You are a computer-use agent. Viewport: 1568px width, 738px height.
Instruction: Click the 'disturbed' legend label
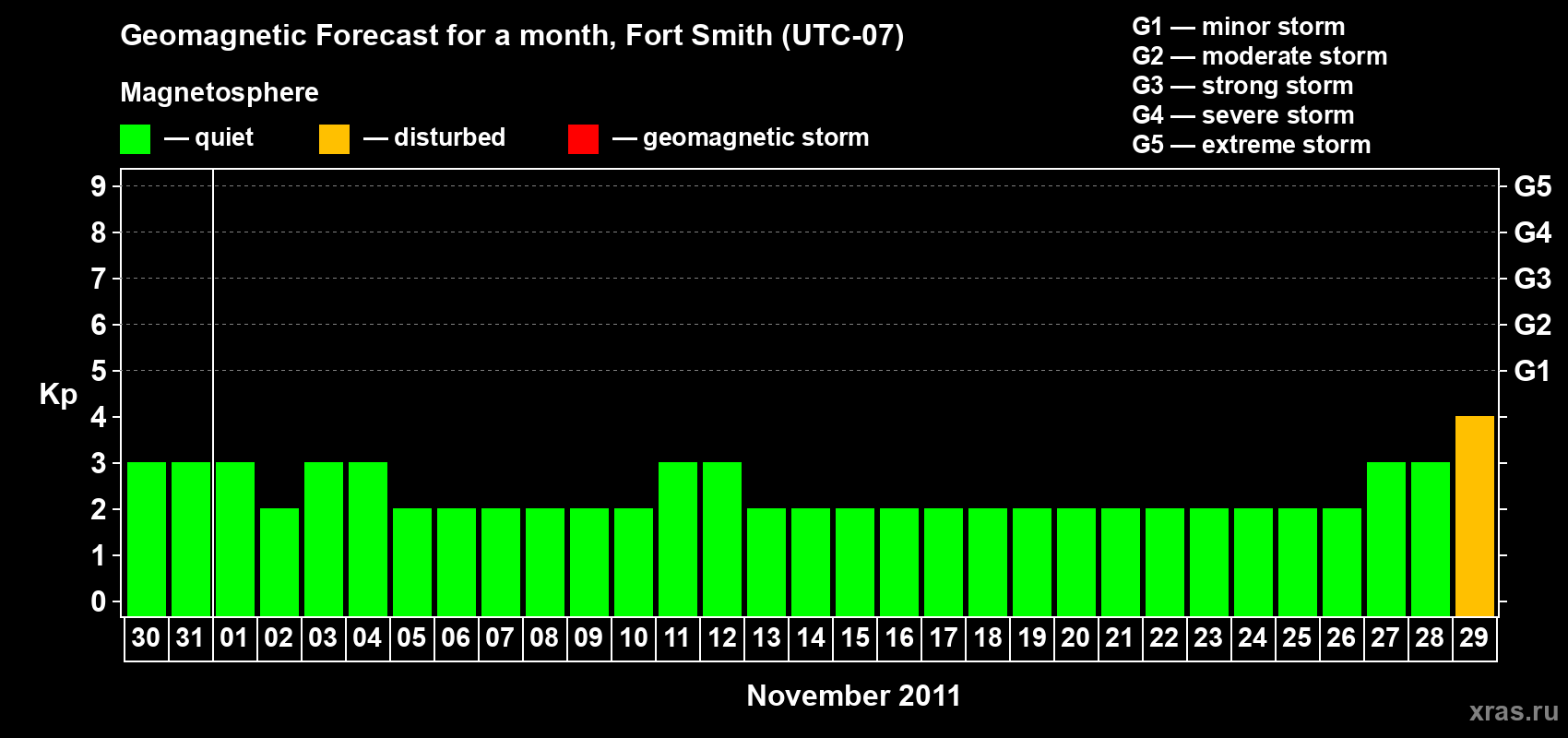pyautogui.click(x=449, y=137)
